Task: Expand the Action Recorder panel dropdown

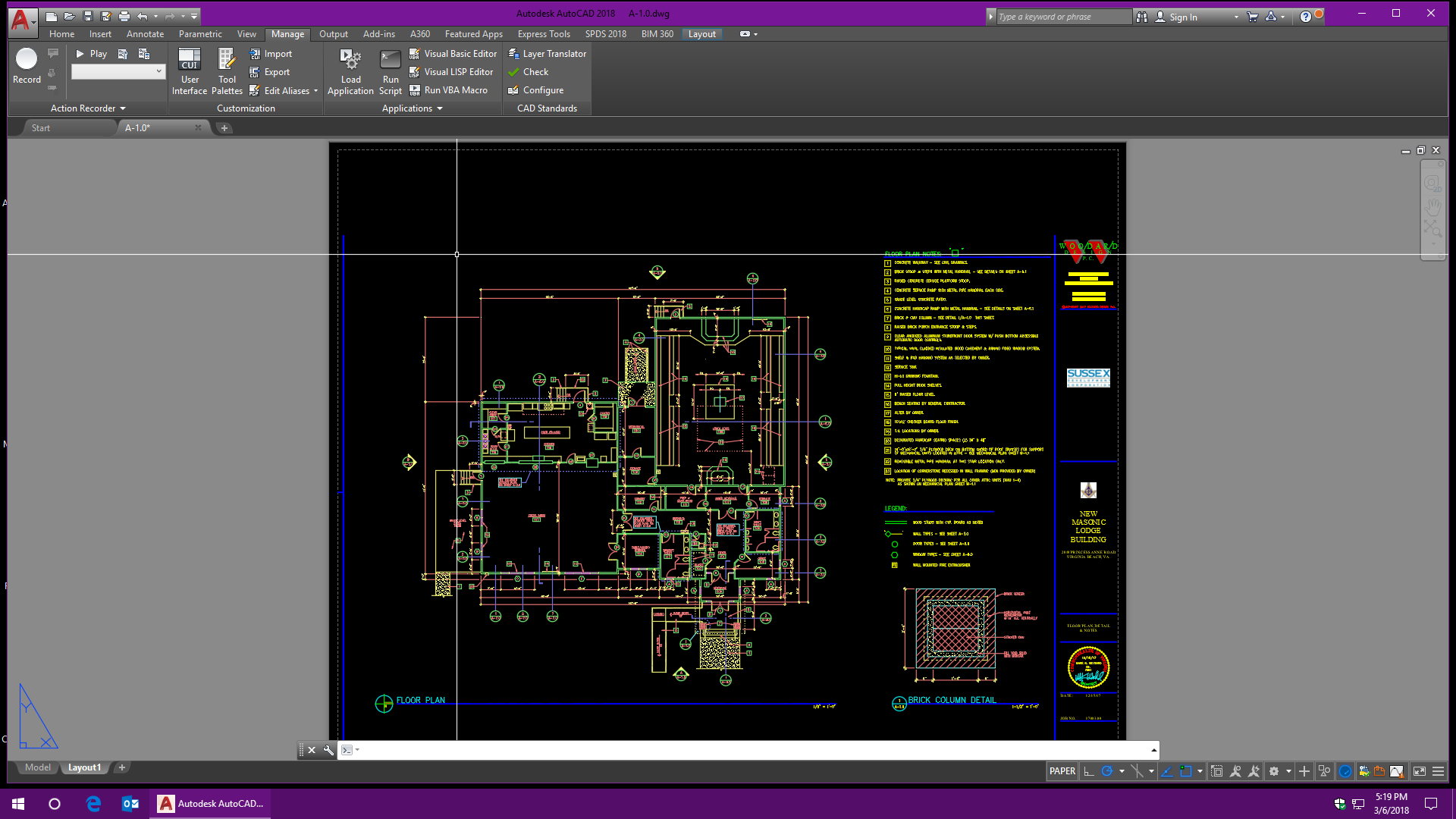Action: tap(123, 108)
